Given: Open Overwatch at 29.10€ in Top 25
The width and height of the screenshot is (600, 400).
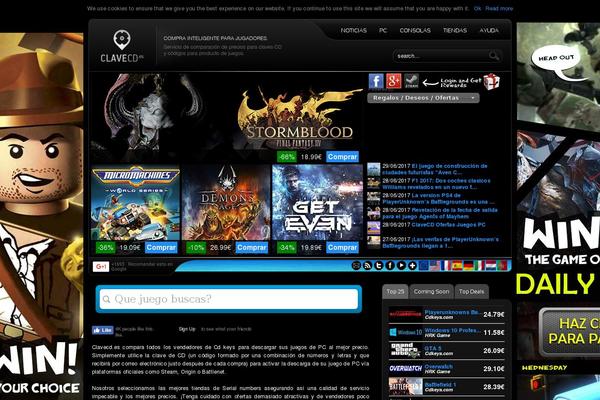Looking at the screenshot, I should click(447, 369).
